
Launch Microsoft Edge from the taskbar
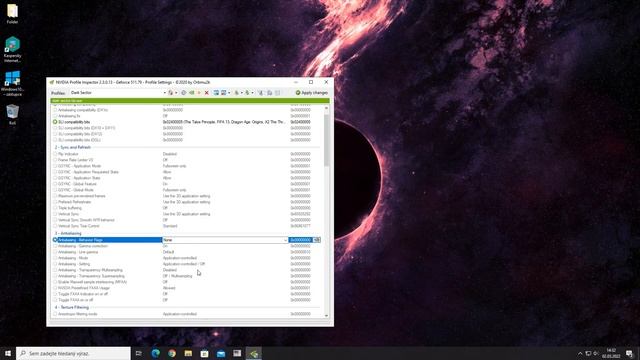(x=156, y=353)
